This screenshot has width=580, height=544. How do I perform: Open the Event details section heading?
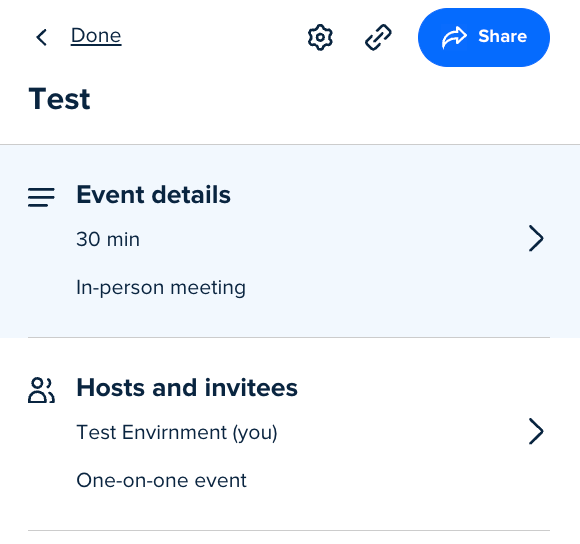point(154,195)
